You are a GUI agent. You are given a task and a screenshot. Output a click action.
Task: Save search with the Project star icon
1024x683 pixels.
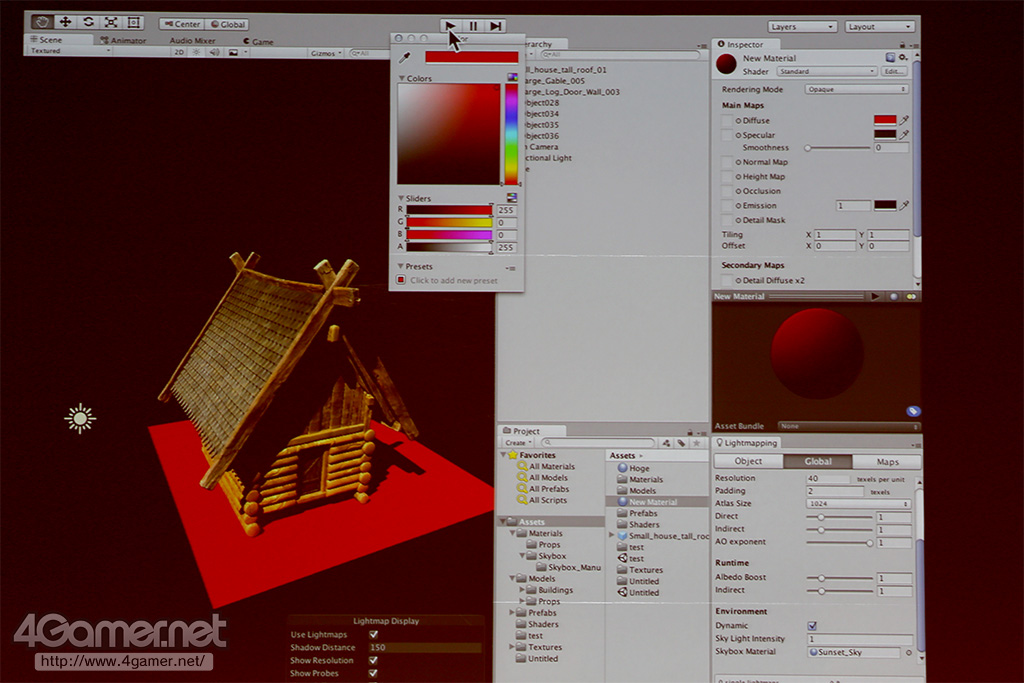(x=697, y=443)
